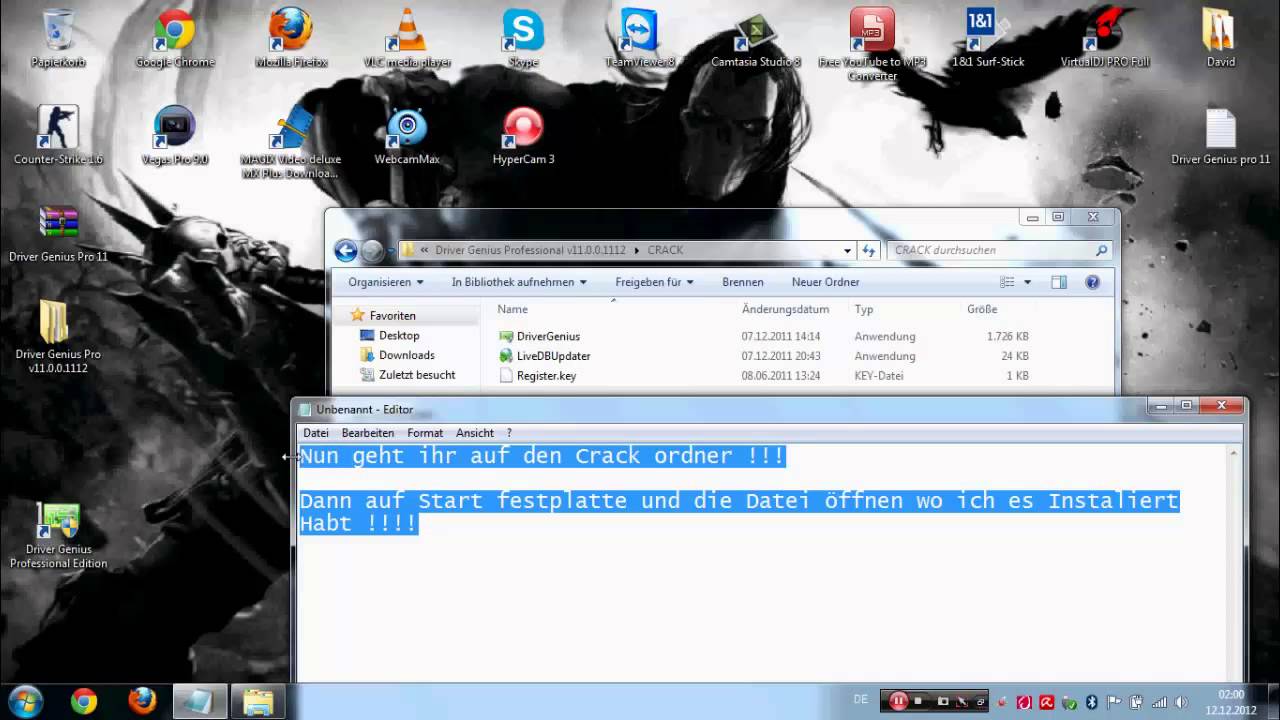Open Firefox from the taskbar
This screenshot has height=720, width=1280.
pos(142,702)
